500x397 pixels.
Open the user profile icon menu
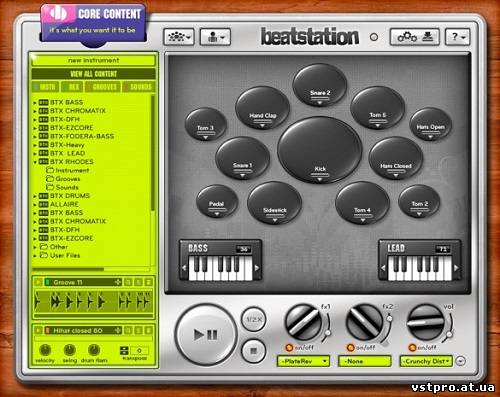click(215, 37)
